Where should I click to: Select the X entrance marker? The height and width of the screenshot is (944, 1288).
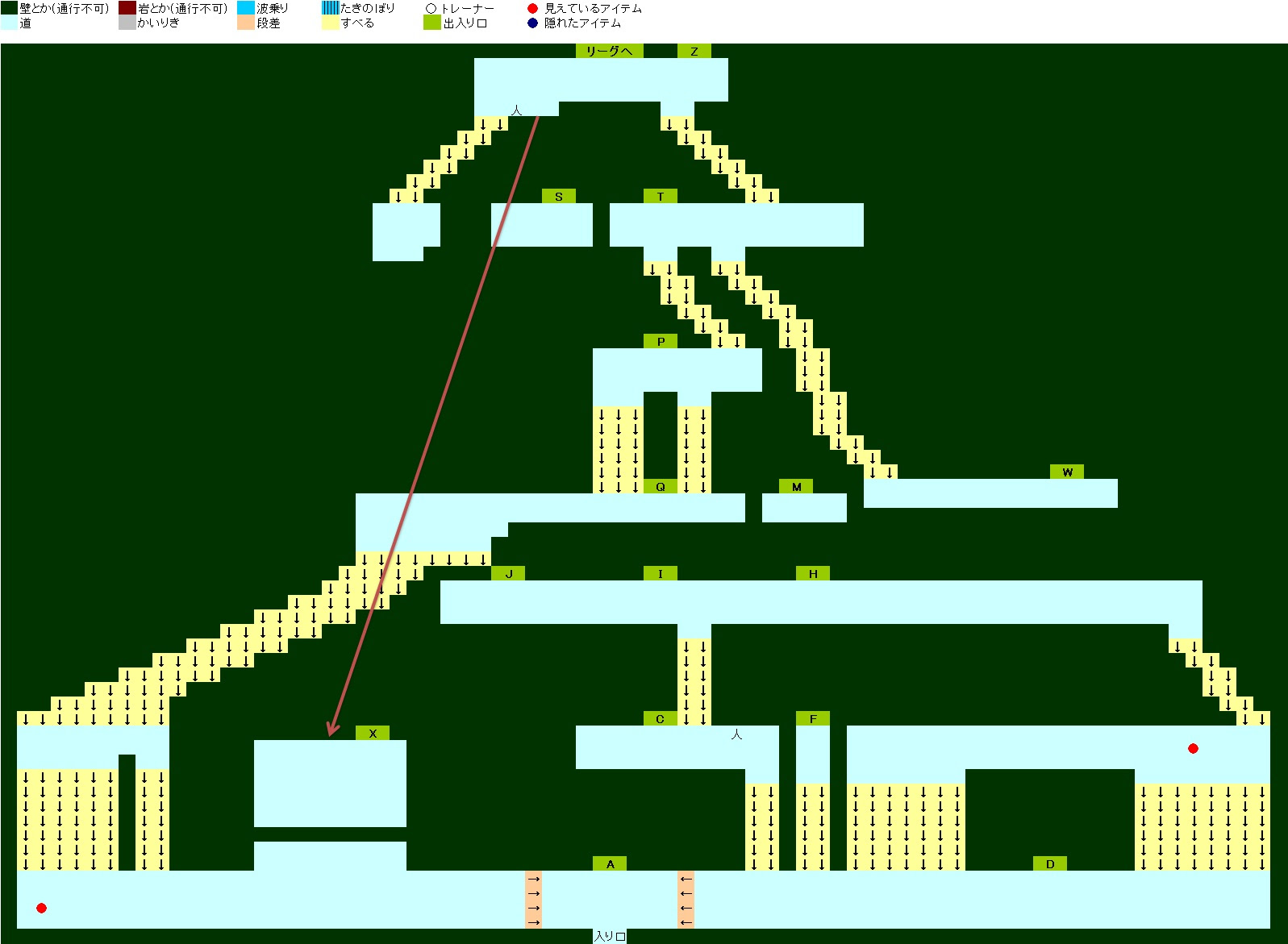click(x=373, y=733)
